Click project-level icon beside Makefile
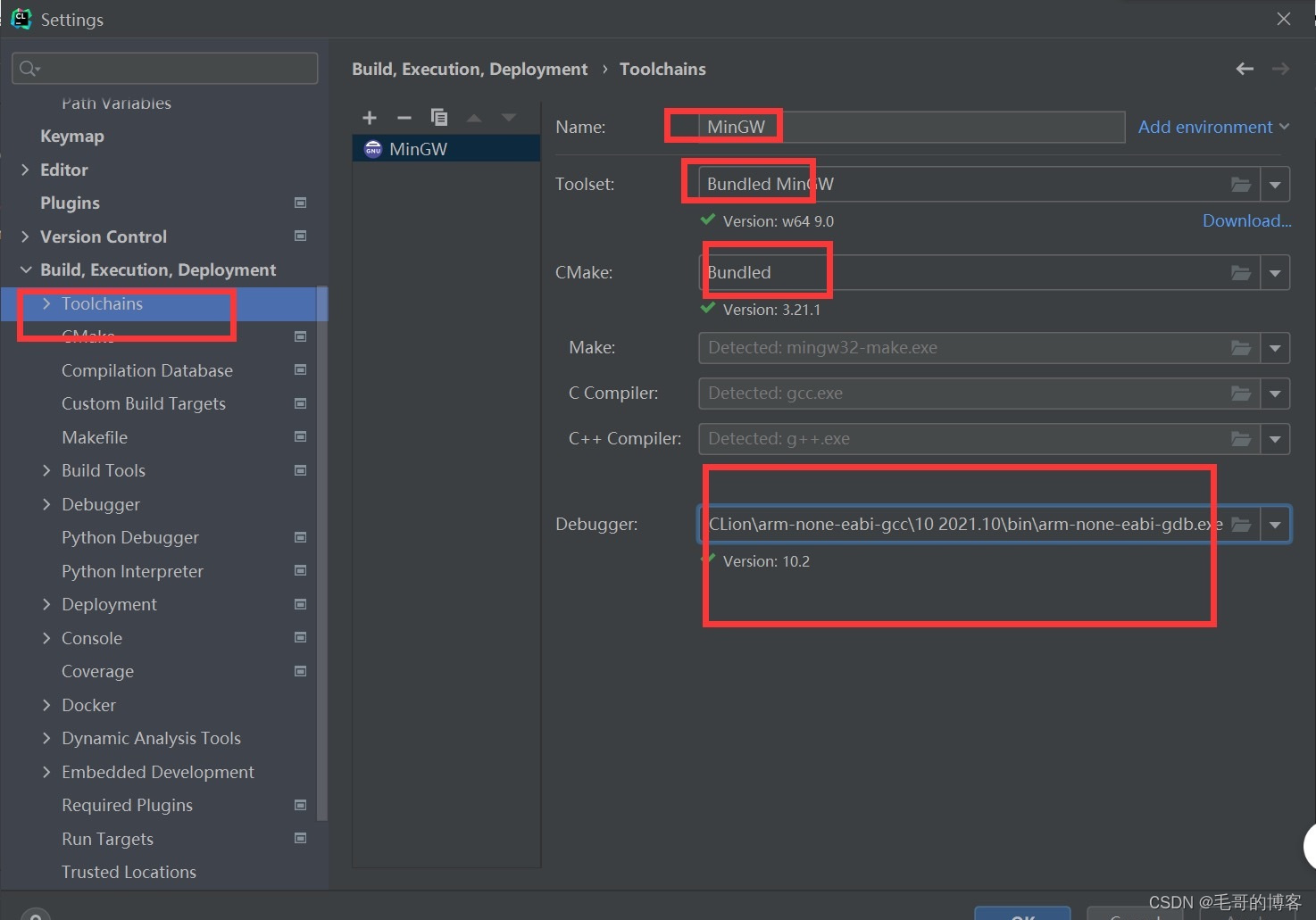This screenshot has width=1316, height=920. 301,437
